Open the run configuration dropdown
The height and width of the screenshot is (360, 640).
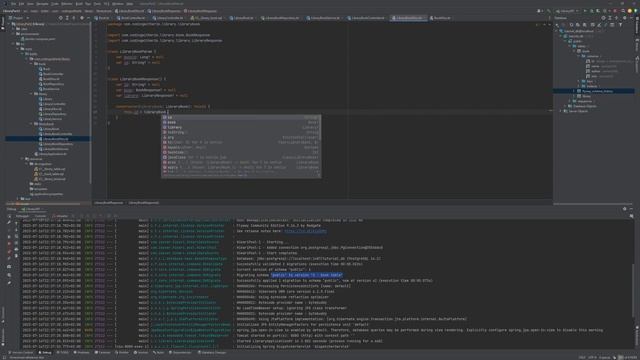point(568,11)
